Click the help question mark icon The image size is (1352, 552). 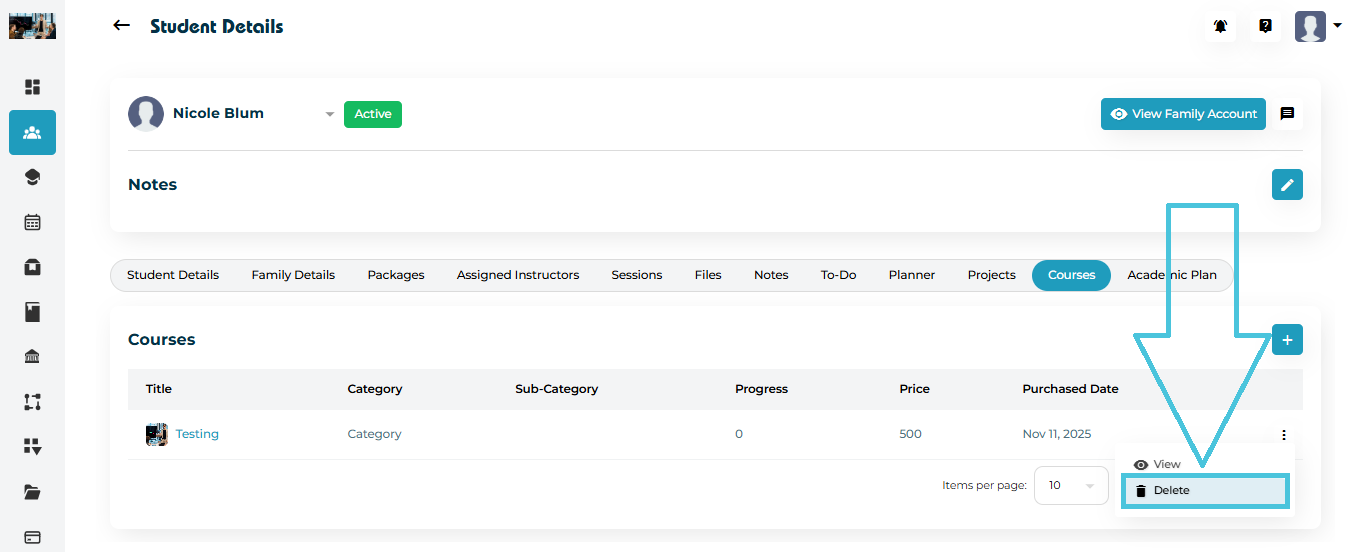(x=1265, y=27)
